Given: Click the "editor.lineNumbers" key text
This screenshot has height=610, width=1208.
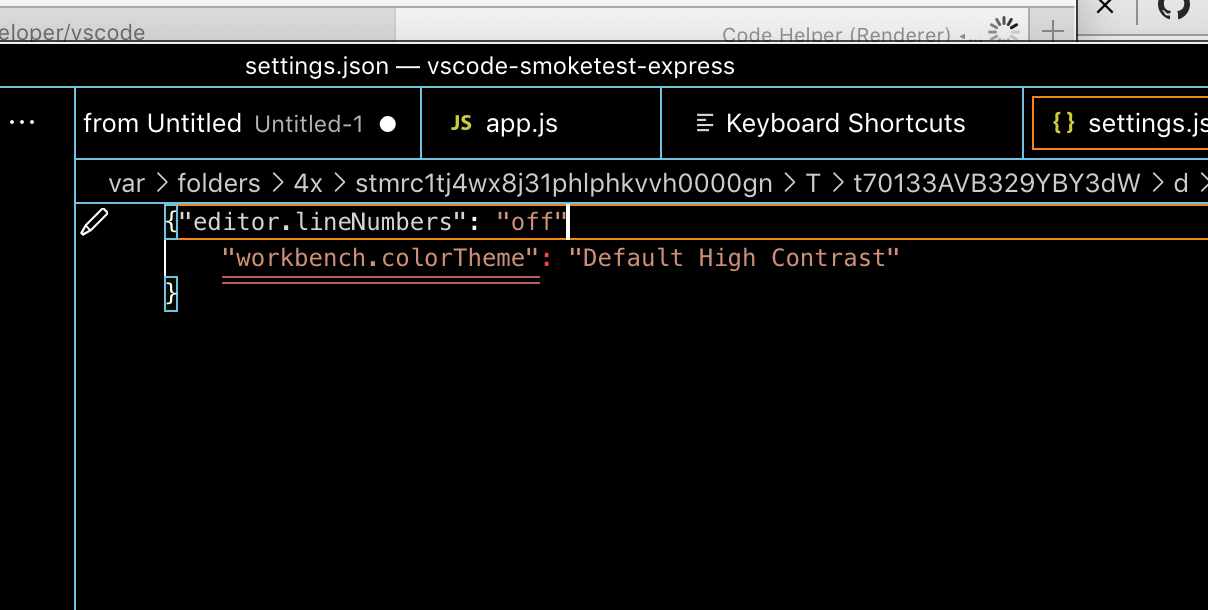Looking at the screenshot, I should [x=324, y=222].
